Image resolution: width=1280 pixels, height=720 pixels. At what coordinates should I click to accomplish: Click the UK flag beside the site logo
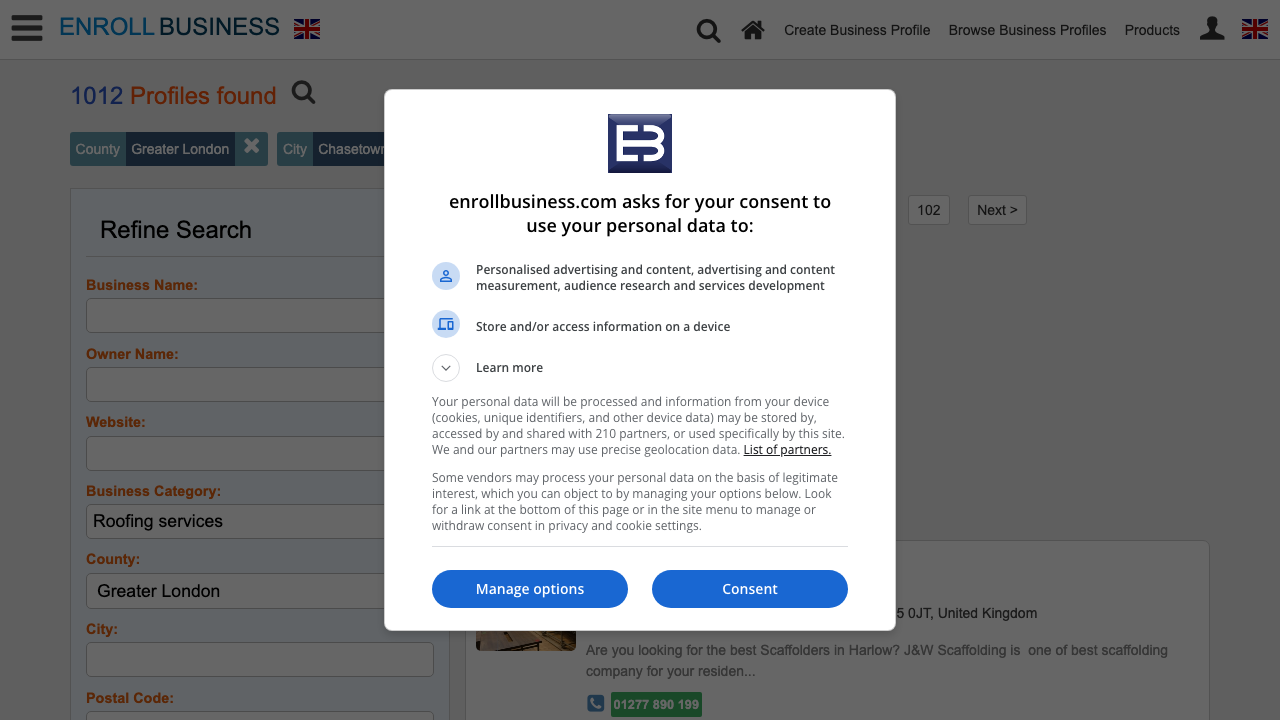(307, 29)
